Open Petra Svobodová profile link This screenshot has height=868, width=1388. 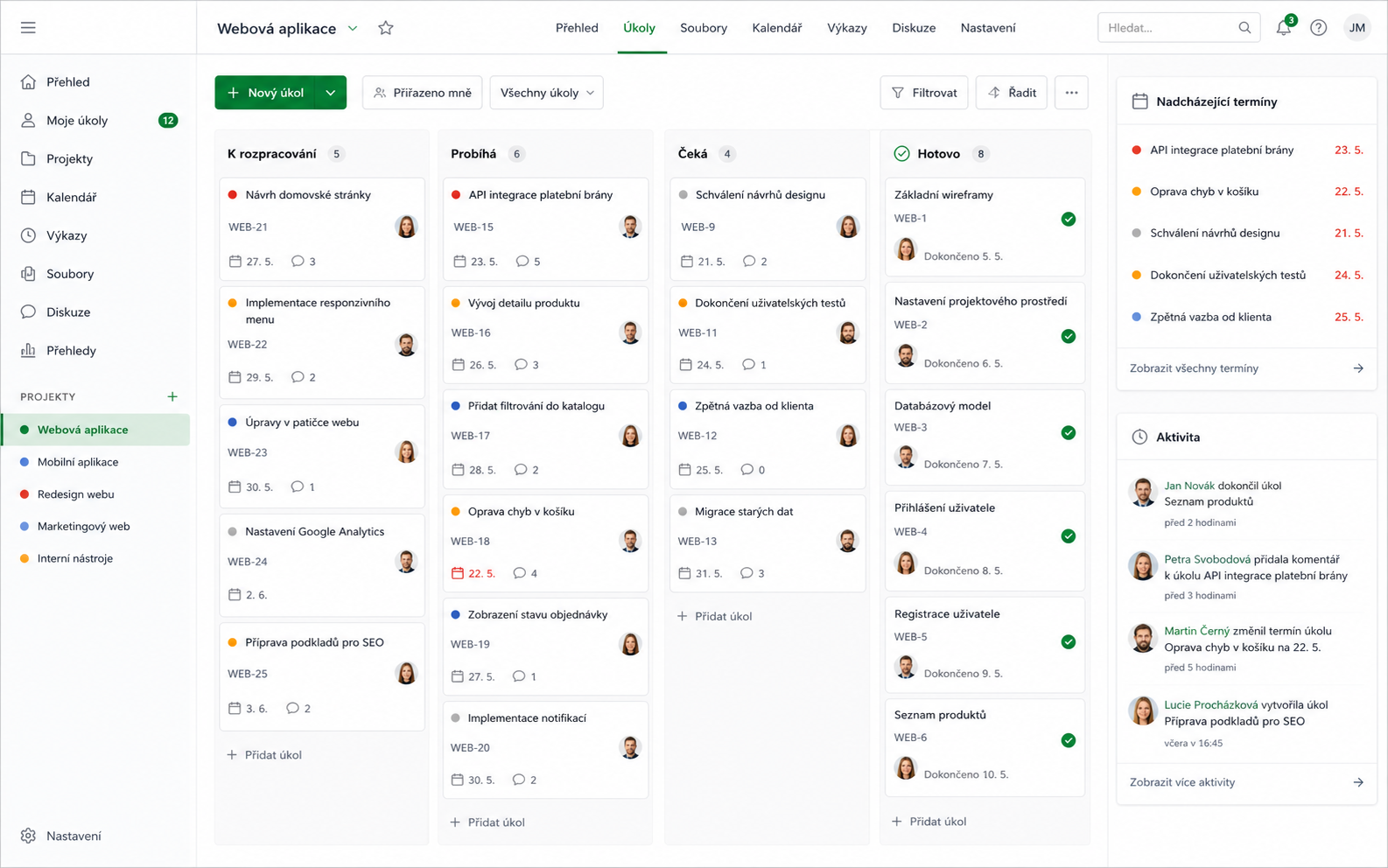tap(1207, 559)
